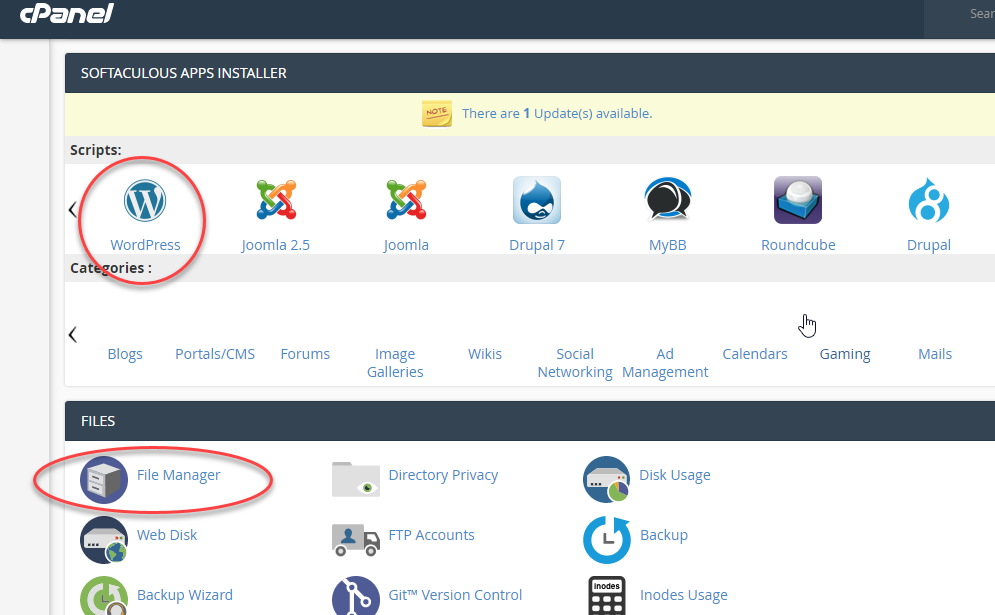Click the Inodes Usage calculator icon

pyautogui.click(x=607, y=598)
